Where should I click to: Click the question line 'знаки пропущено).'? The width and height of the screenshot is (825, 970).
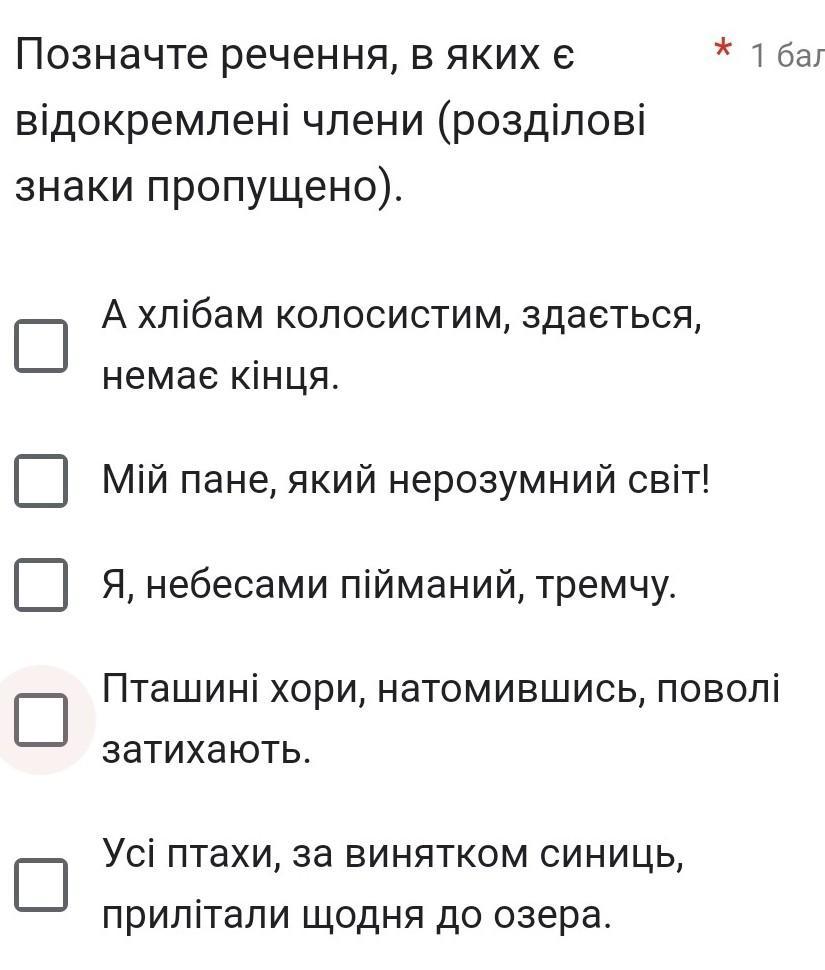coord(208,187)
